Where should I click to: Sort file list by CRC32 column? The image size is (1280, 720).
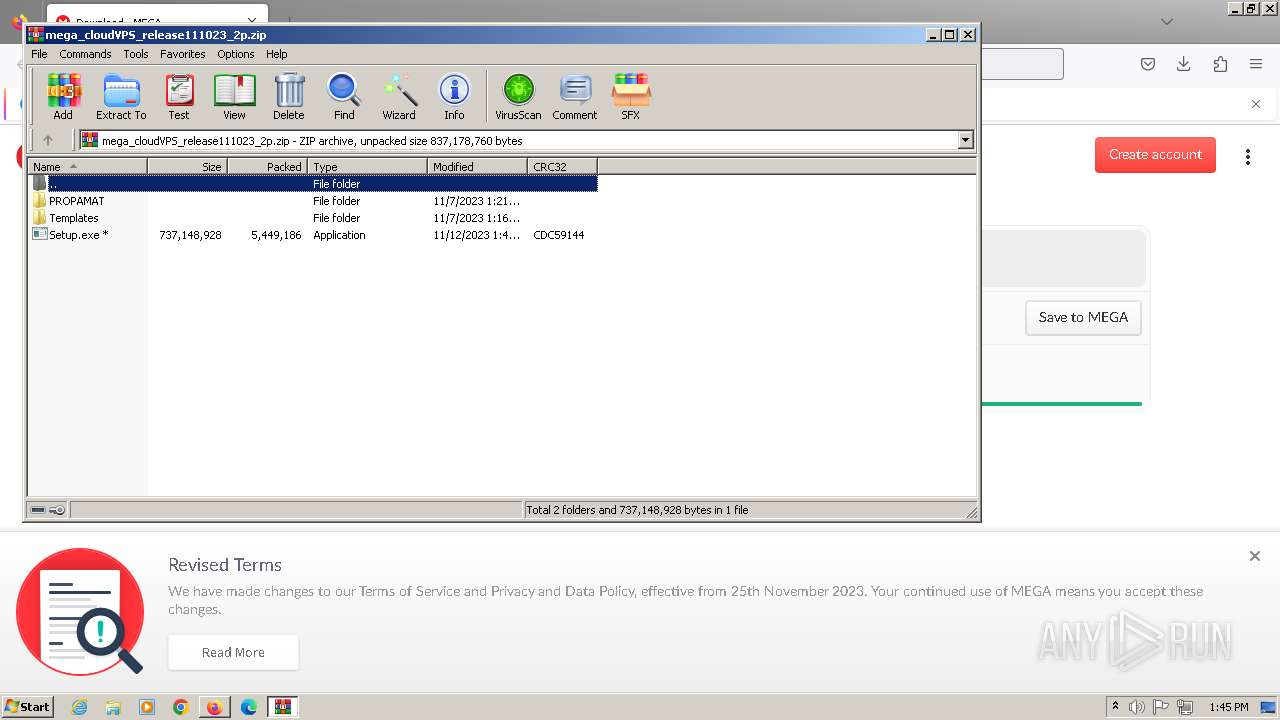click(x=562, y=167)
